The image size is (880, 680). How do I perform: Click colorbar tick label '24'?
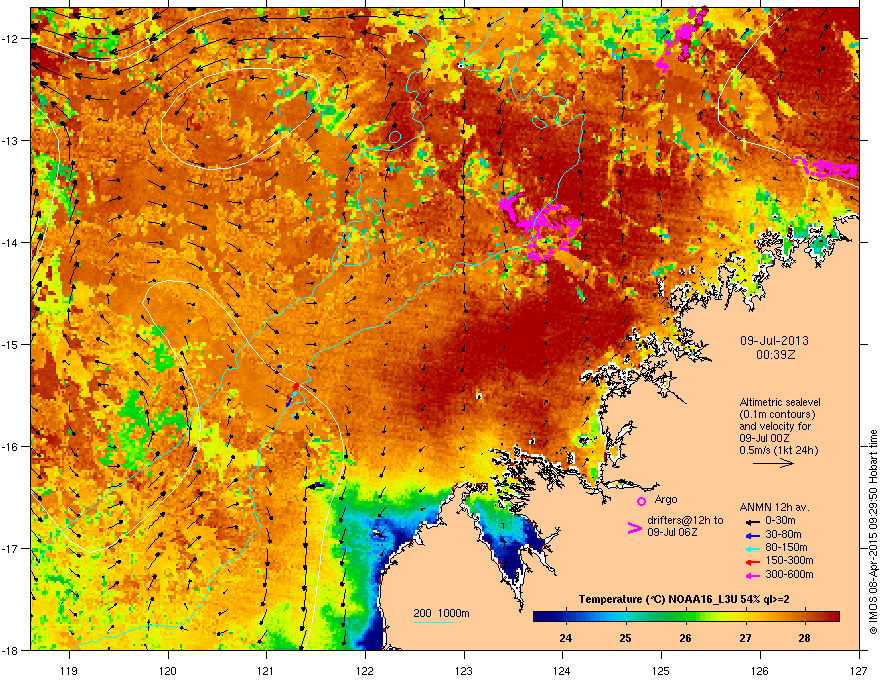point(566,638)
